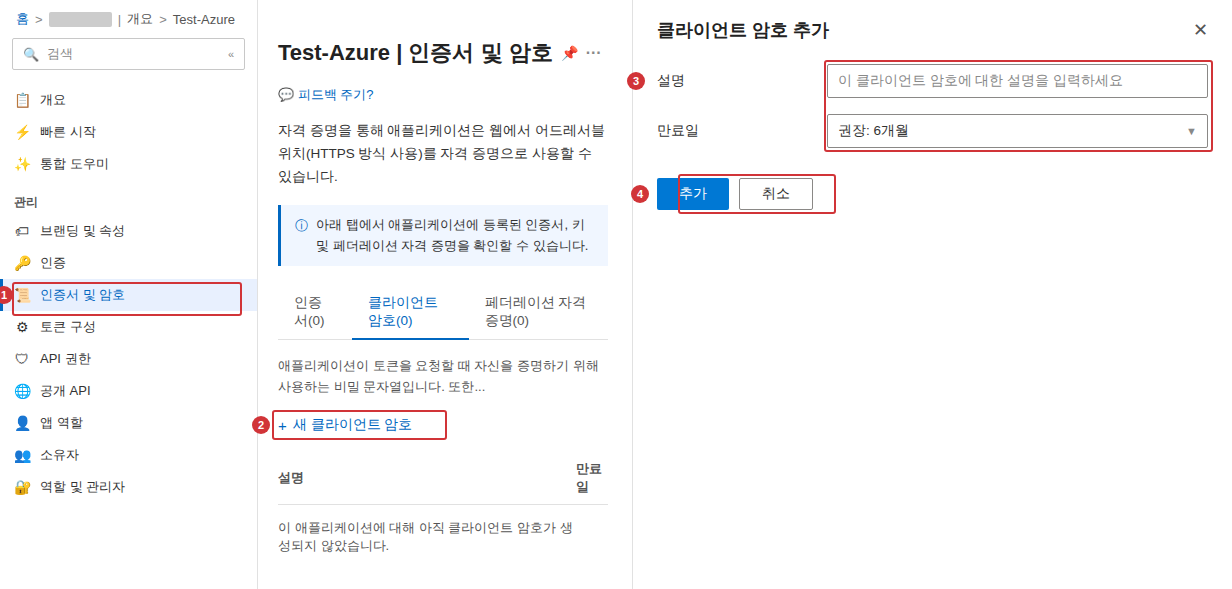Open API 권한 page
The height and width of the screenshot is (589, 1232).
pyautogui.click(x=128, y=359)
